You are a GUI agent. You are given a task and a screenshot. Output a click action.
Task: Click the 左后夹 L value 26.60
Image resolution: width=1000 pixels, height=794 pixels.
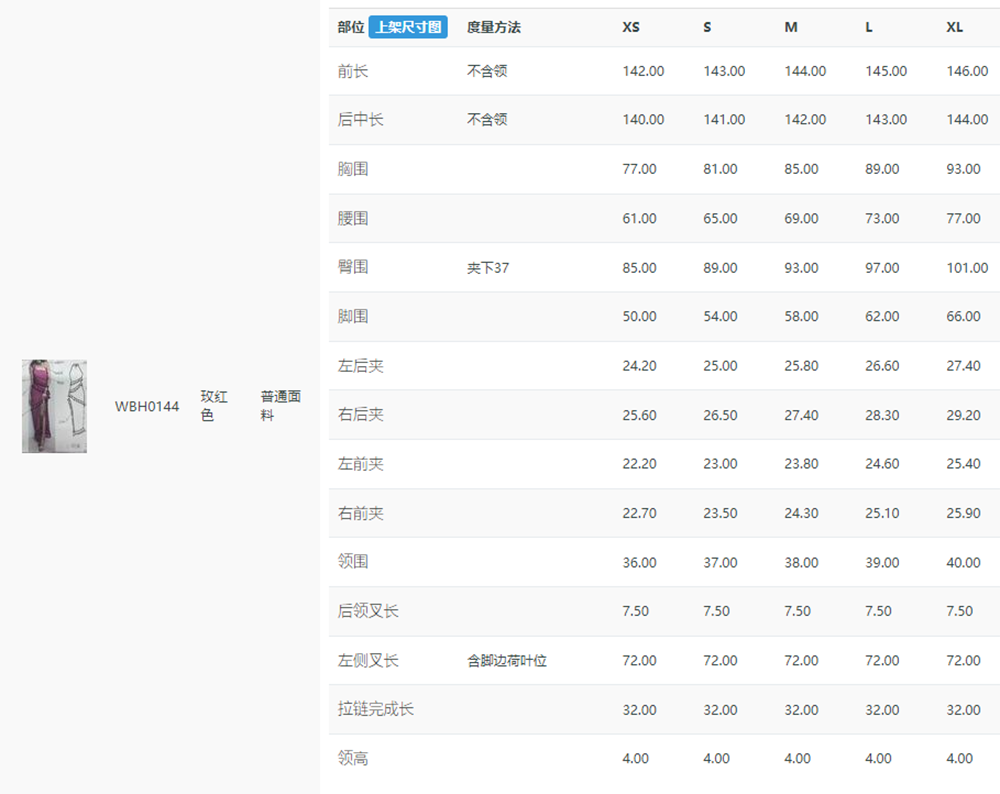(882, 365)
